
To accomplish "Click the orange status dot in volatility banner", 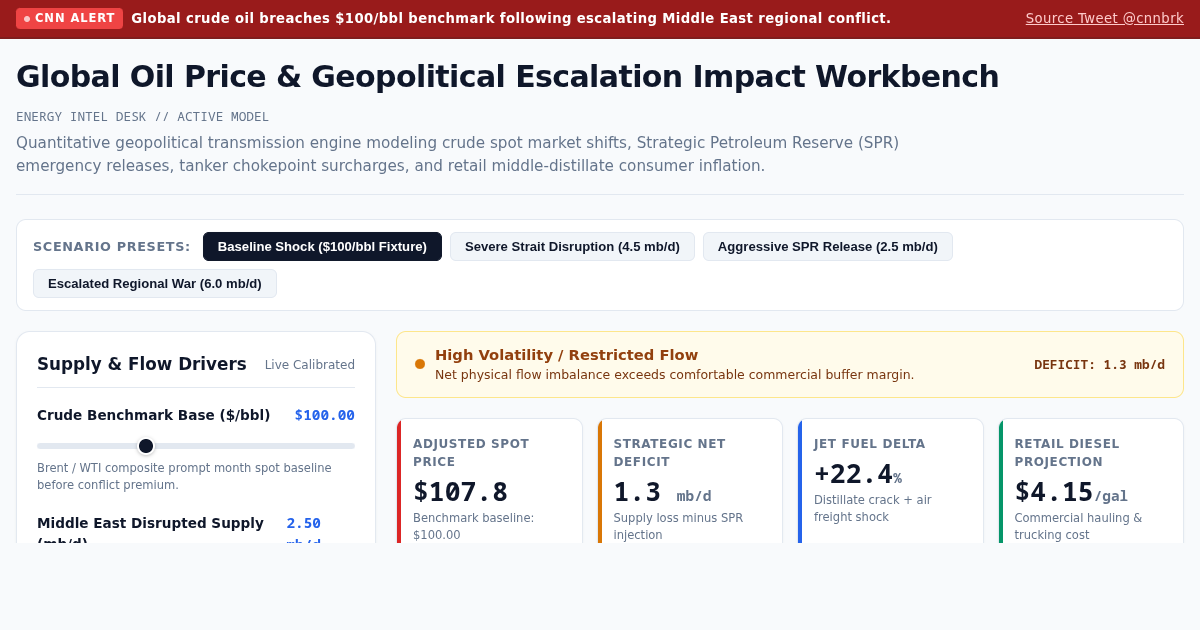I will tap(420, 364).
